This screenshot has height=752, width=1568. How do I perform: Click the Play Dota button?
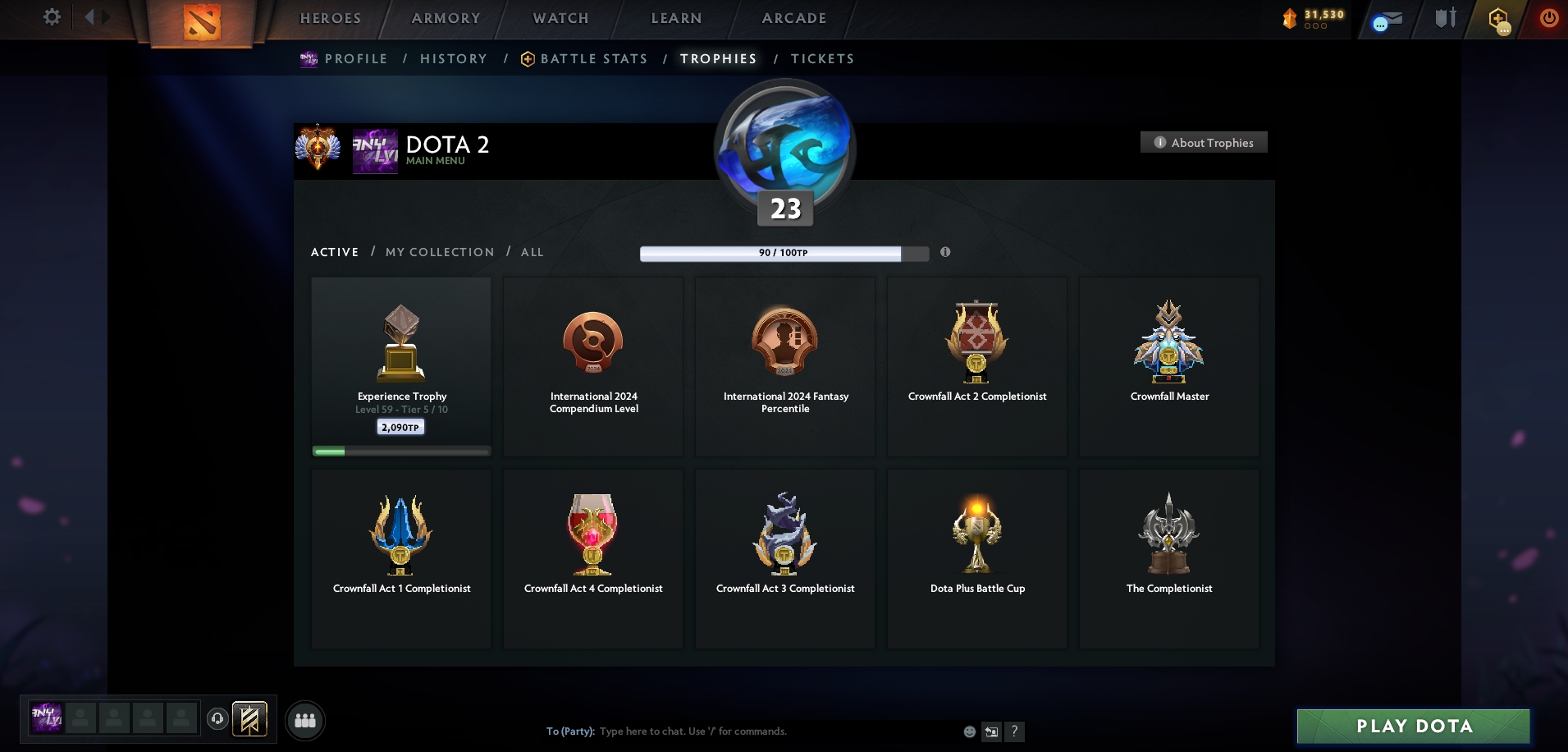[x=1414, y=726]
